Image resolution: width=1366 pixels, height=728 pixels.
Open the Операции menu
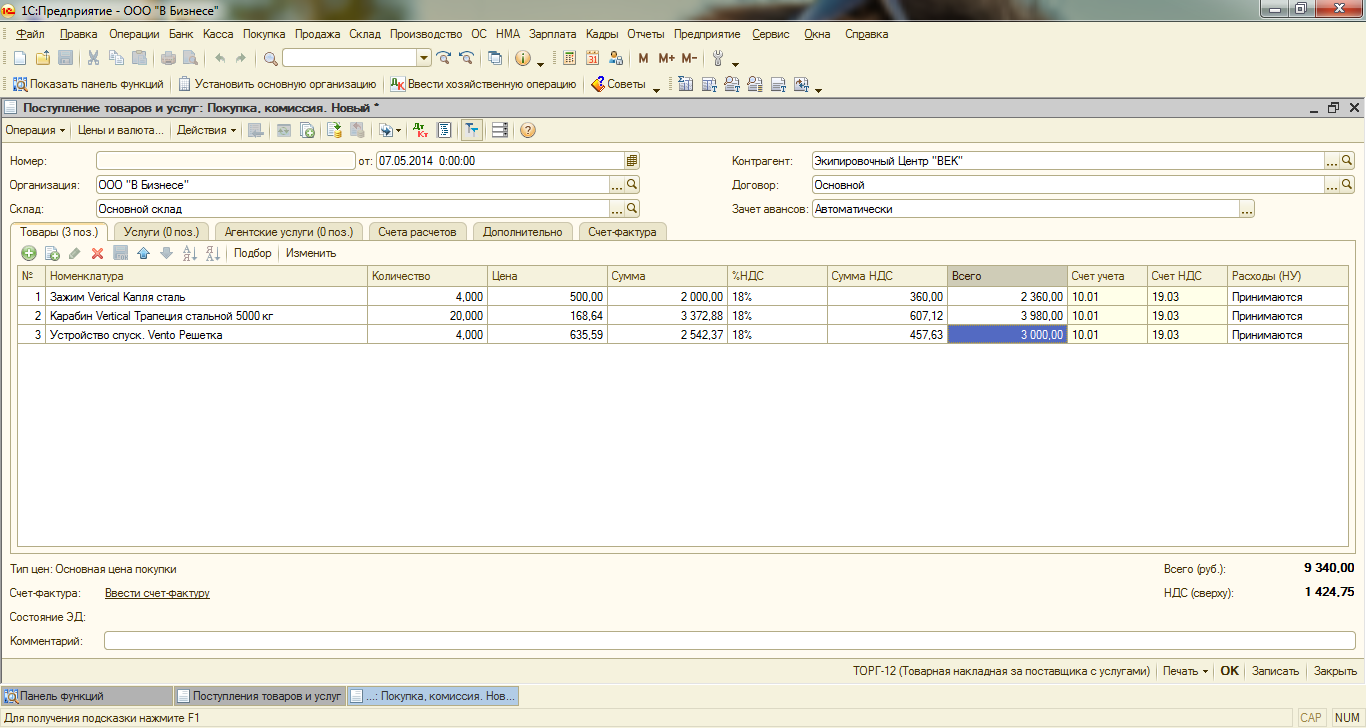tap(134, 34)
